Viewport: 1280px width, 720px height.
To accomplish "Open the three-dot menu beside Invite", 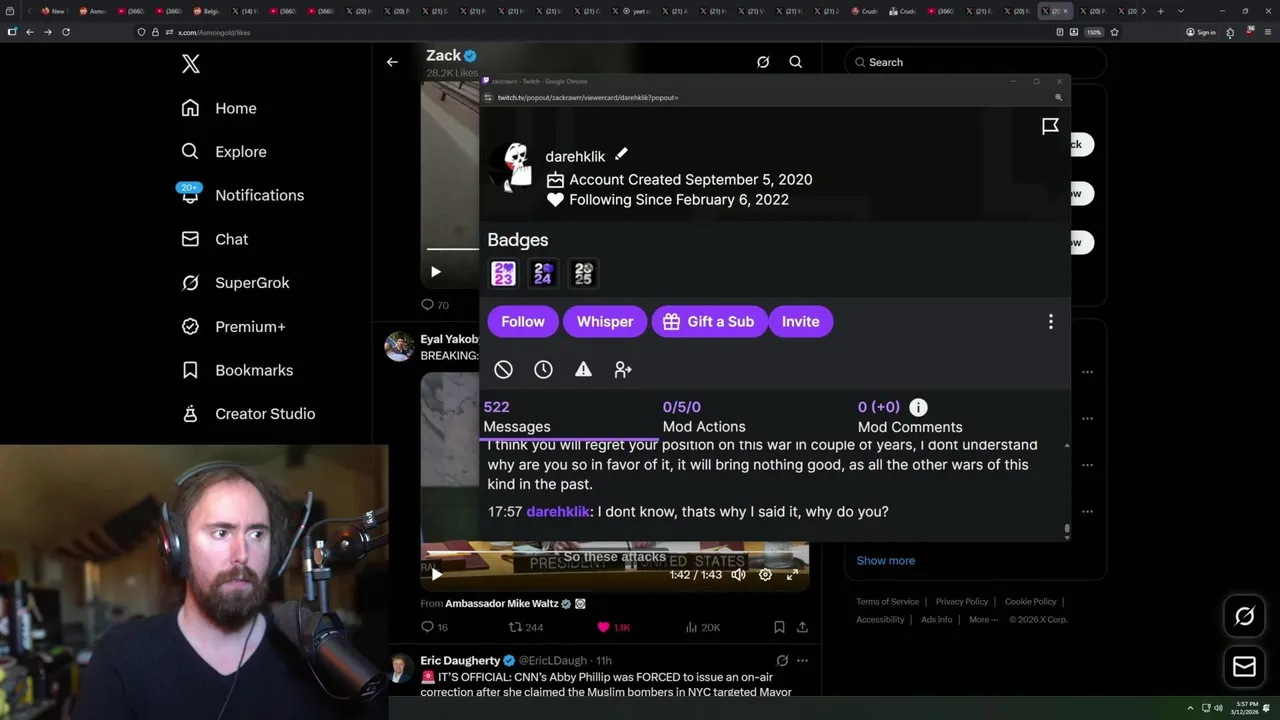I will pos(1050,321).
